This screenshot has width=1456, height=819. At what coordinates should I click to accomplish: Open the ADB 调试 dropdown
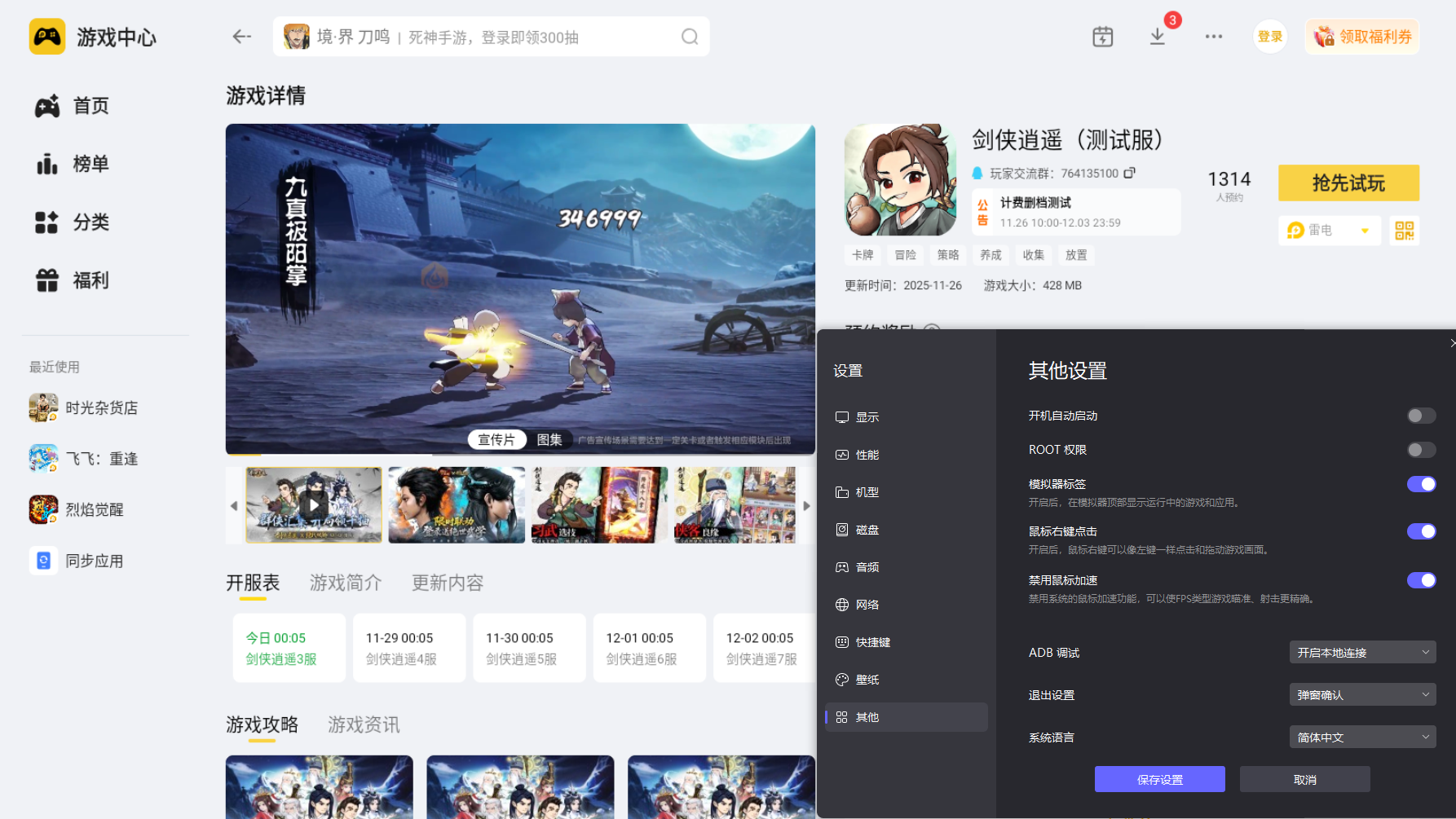point(1362,652)
